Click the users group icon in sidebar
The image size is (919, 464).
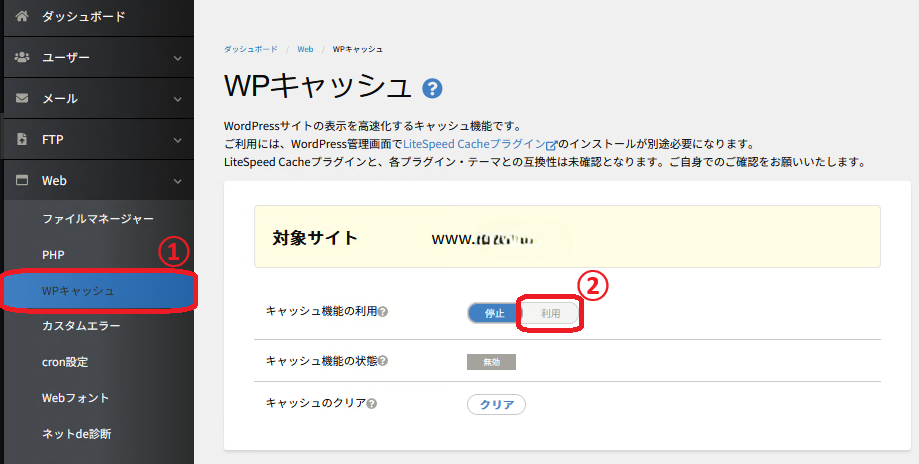click(22, 57)
